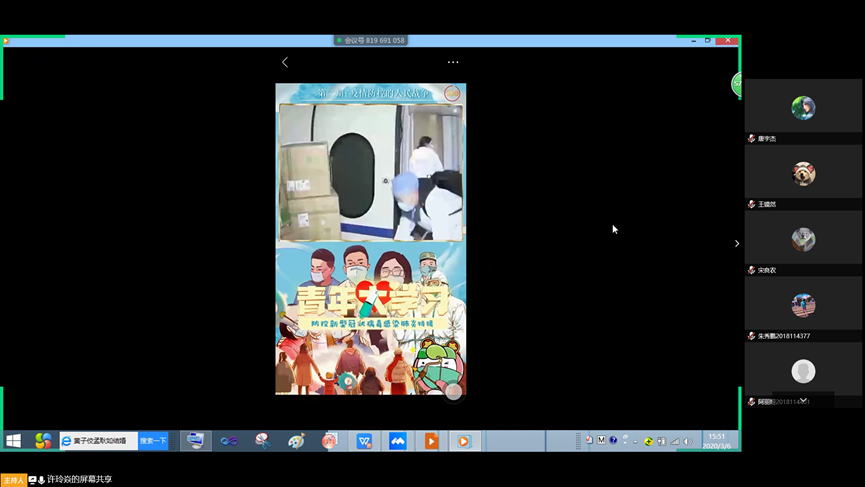Click the name label 康宇杰

tap(767, 138)
